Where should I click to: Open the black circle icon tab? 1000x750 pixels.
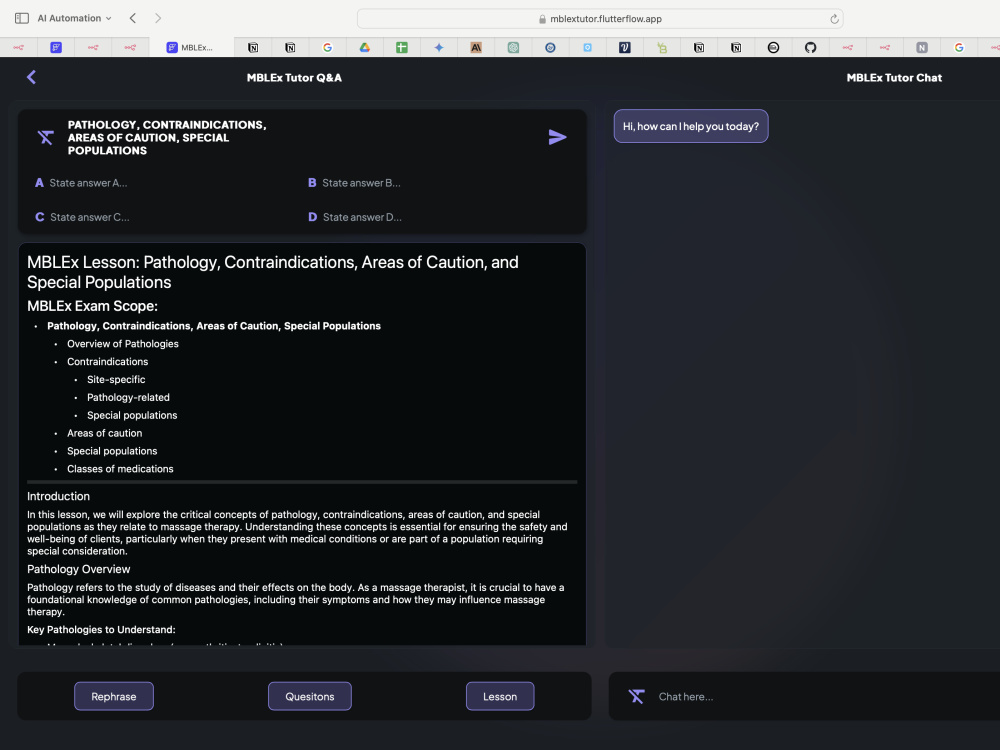click(x=773, y=47)
